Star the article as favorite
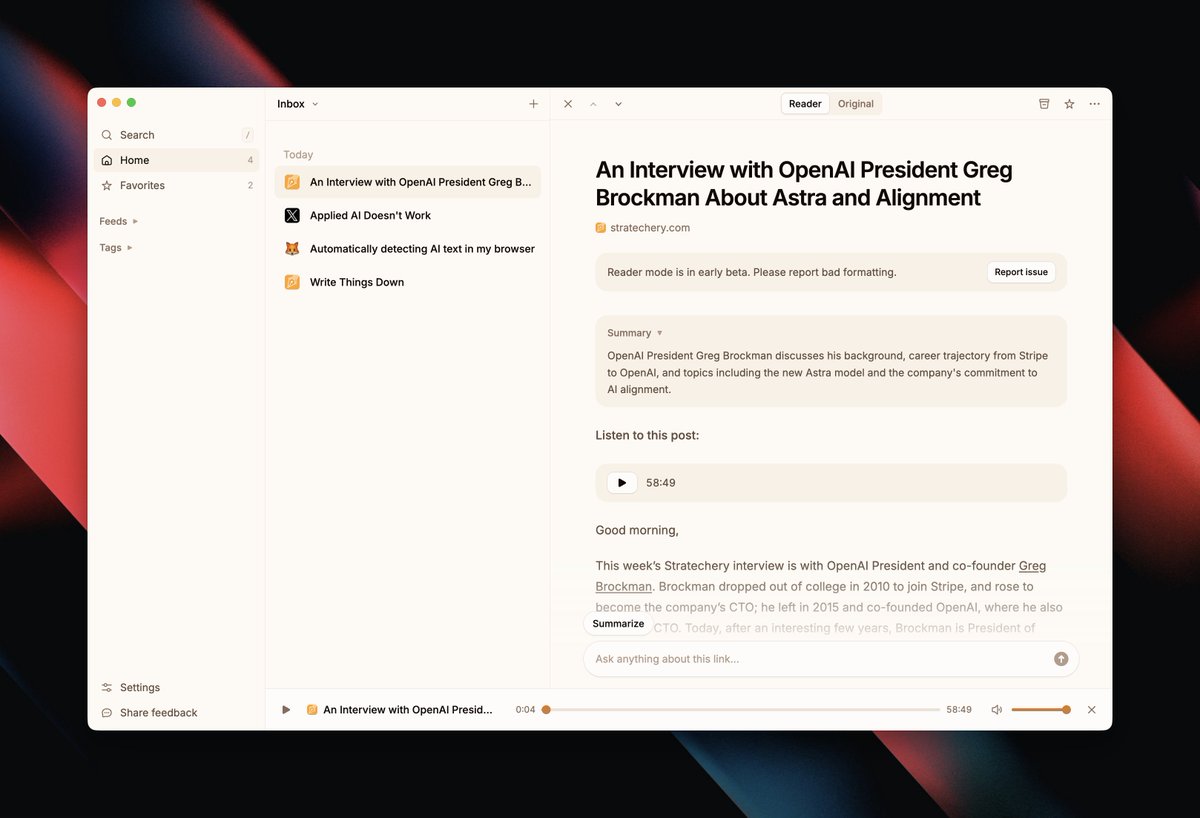This screenshot has width=1200, height=818. coord(1069,104)
